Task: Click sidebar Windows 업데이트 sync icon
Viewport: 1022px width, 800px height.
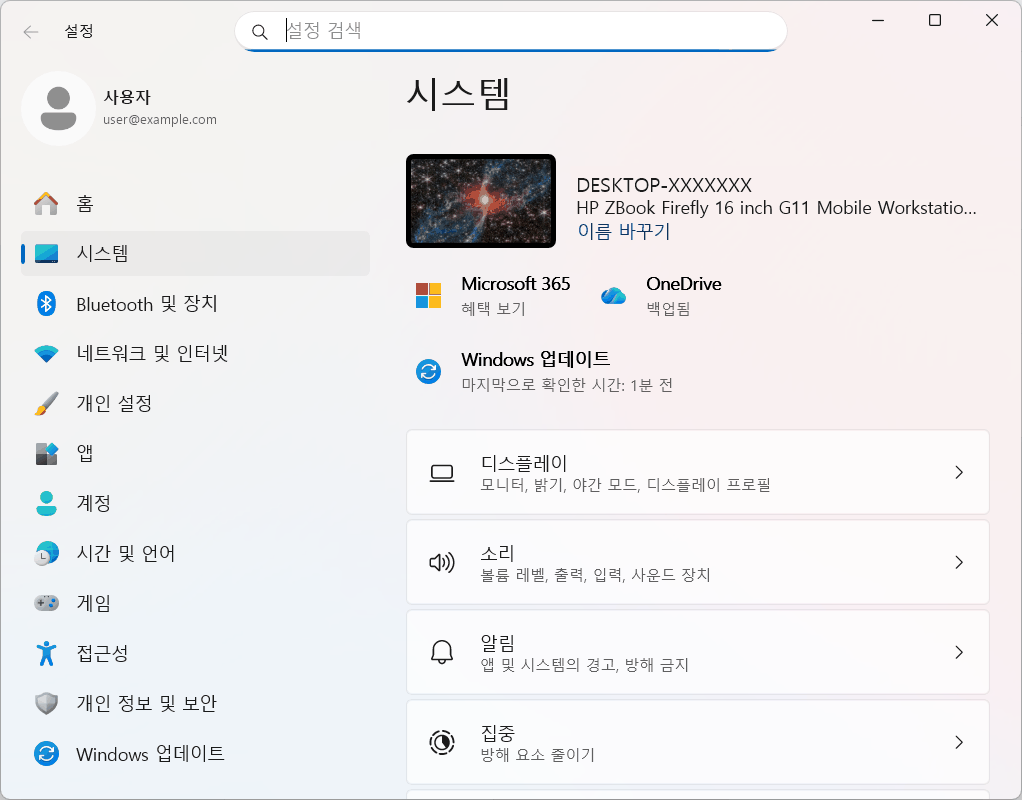Action: point(46,754)
